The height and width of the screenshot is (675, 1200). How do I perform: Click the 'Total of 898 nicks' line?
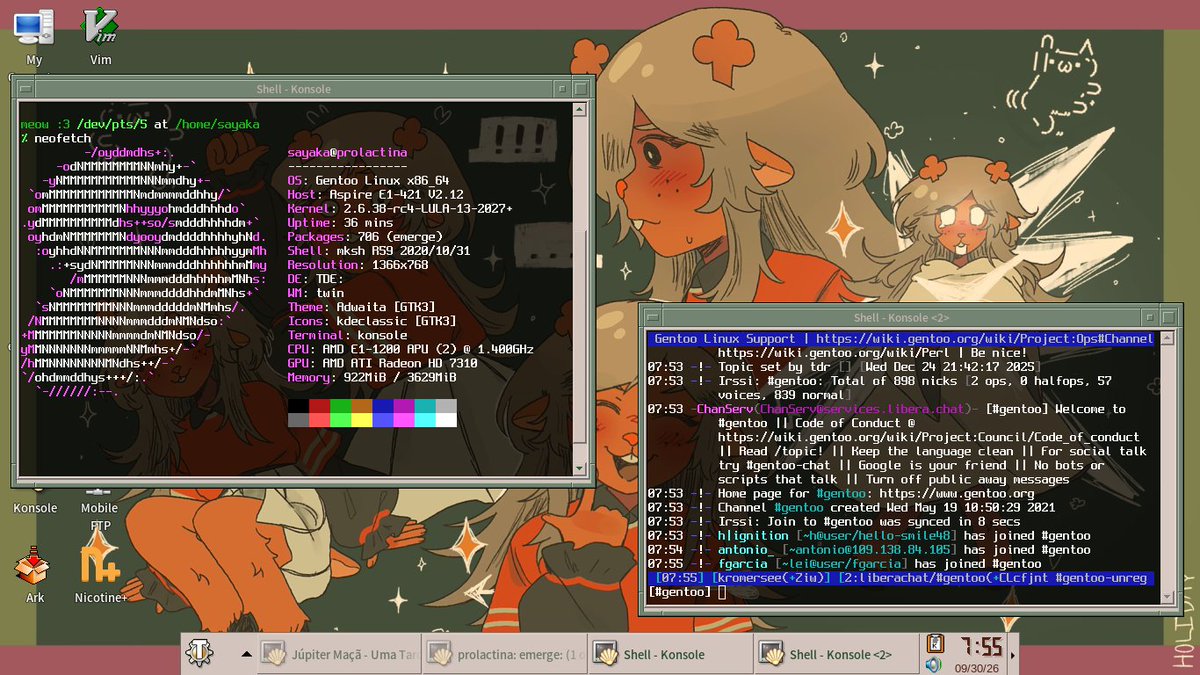coord(879,388)
